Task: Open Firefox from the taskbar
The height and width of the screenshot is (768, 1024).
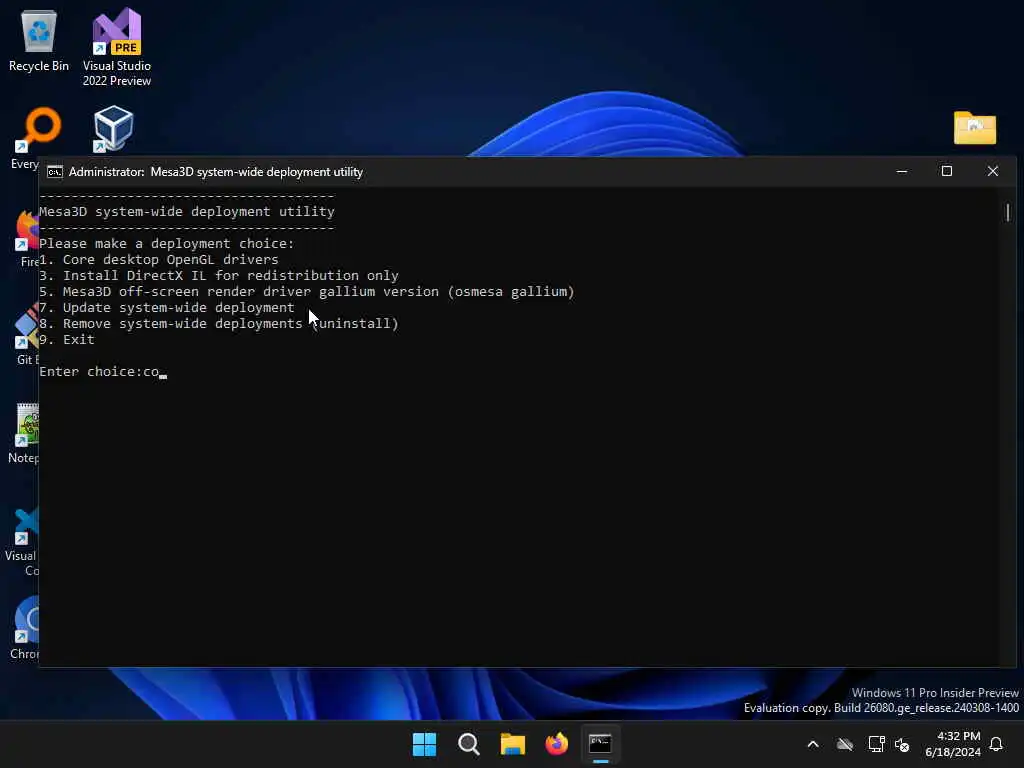Action: 556,744
